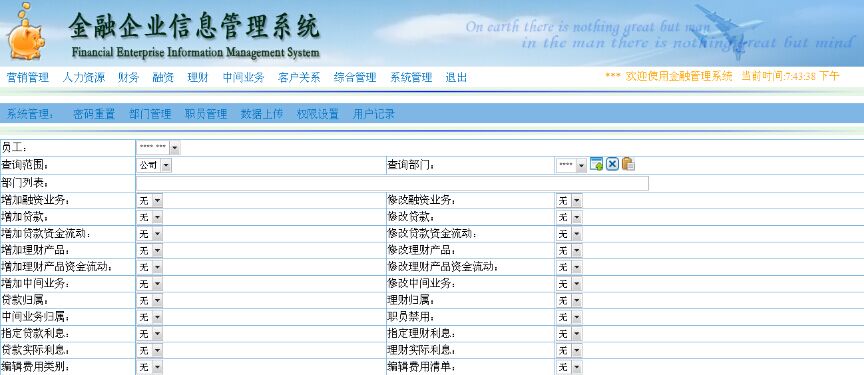864x375 pixels.
Task: Open the 增加理财产品资金流动 dropdown
Action: tap(150, 267)
